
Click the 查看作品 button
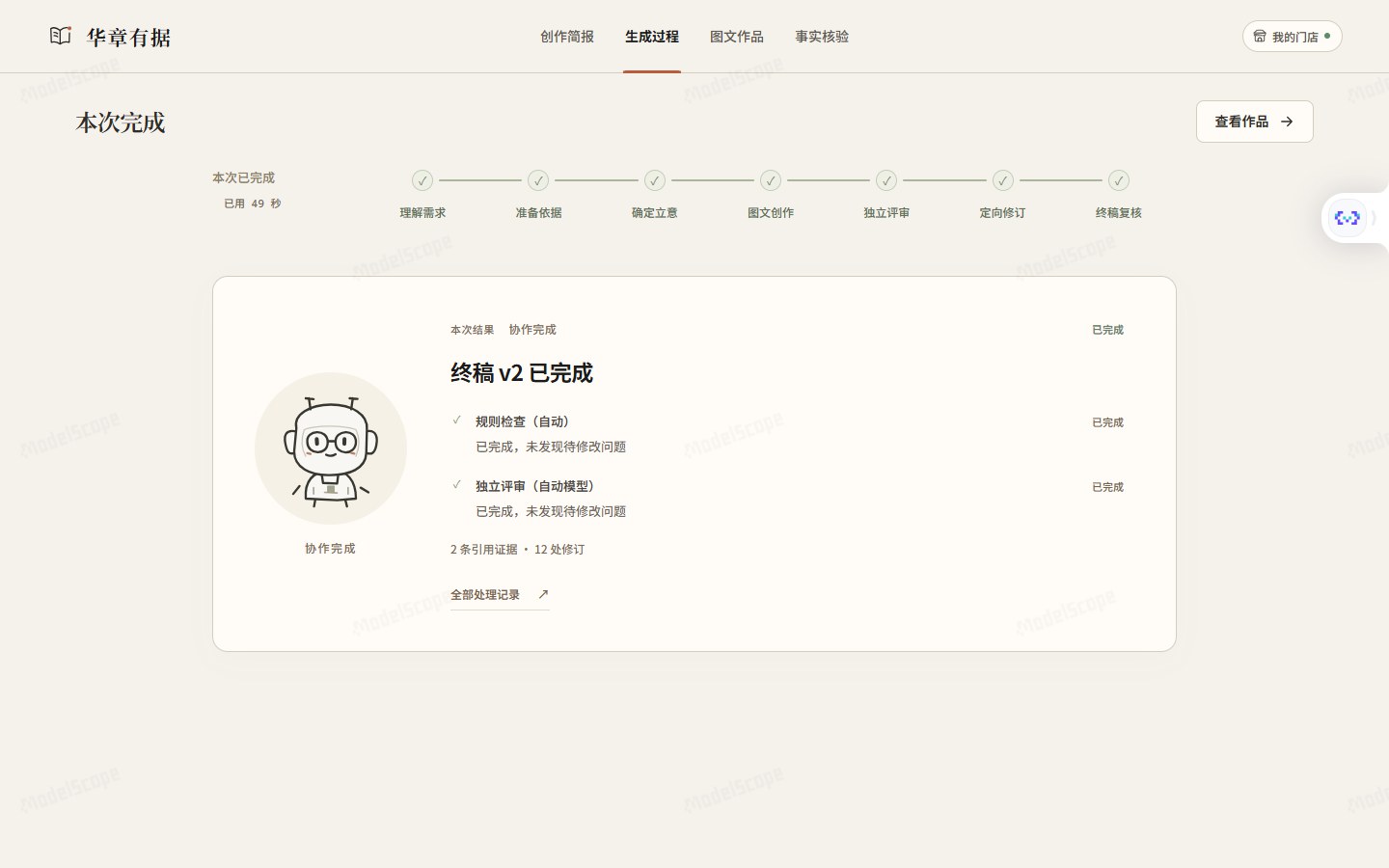click(x=1255, y=122)
